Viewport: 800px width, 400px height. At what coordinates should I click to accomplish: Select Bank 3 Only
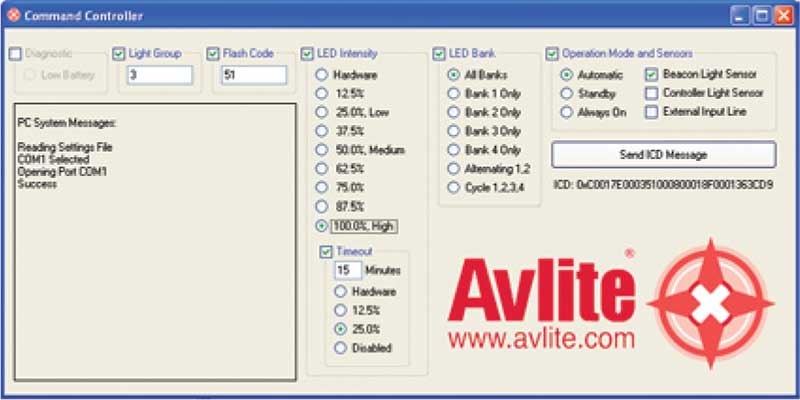click(x=454, y=131)
